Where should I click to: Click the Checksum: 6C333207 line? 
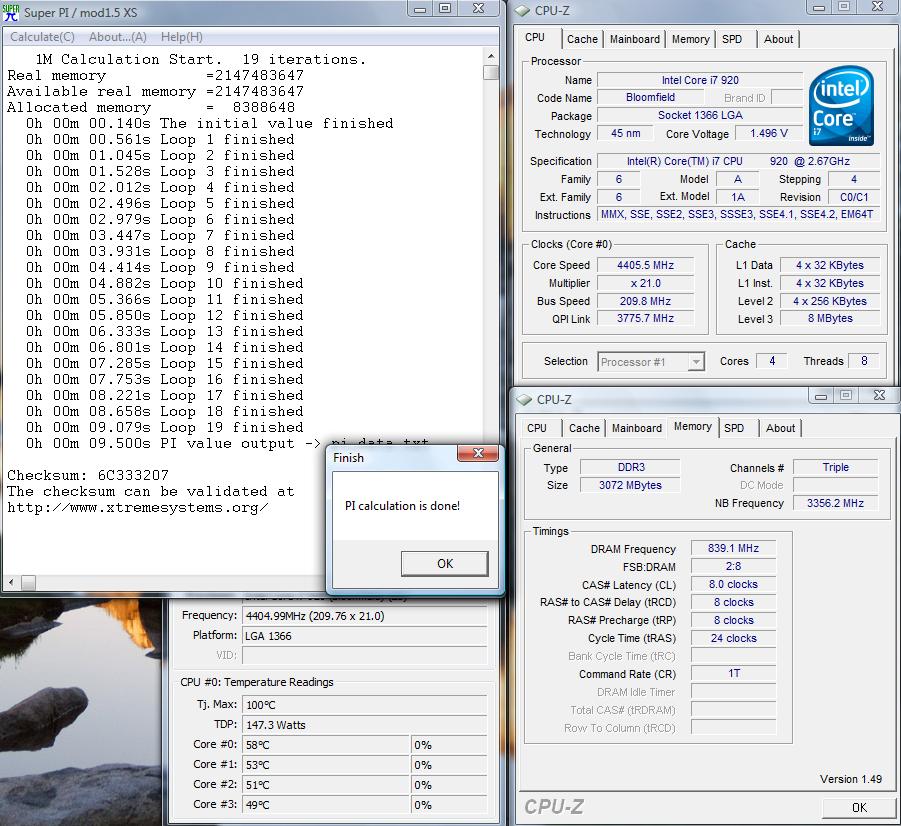point(88,475)
